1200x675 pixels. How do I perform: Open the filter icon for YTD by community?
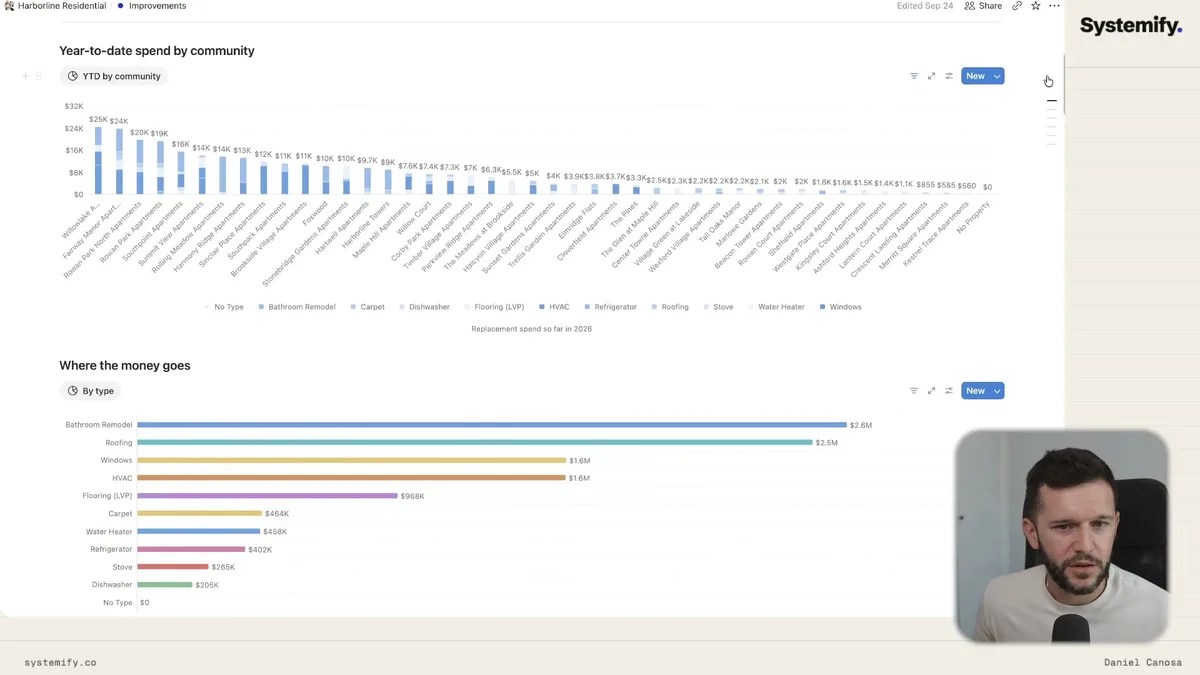[x=914, y=76]
